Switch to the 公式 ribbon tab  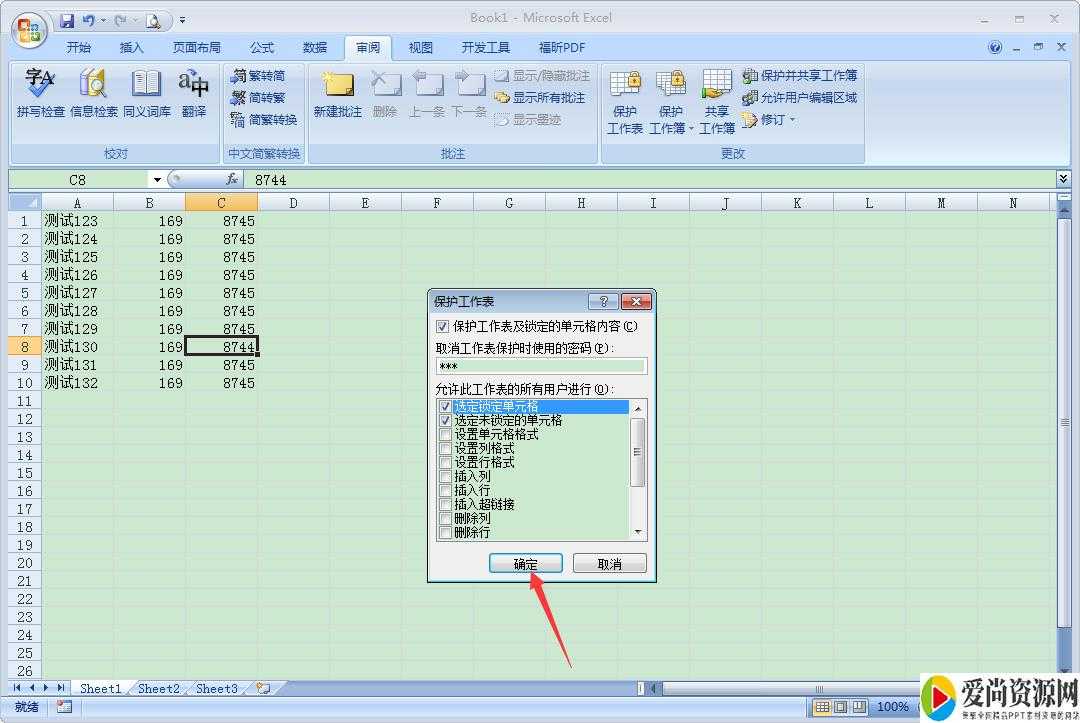click(x=262, y=47)
